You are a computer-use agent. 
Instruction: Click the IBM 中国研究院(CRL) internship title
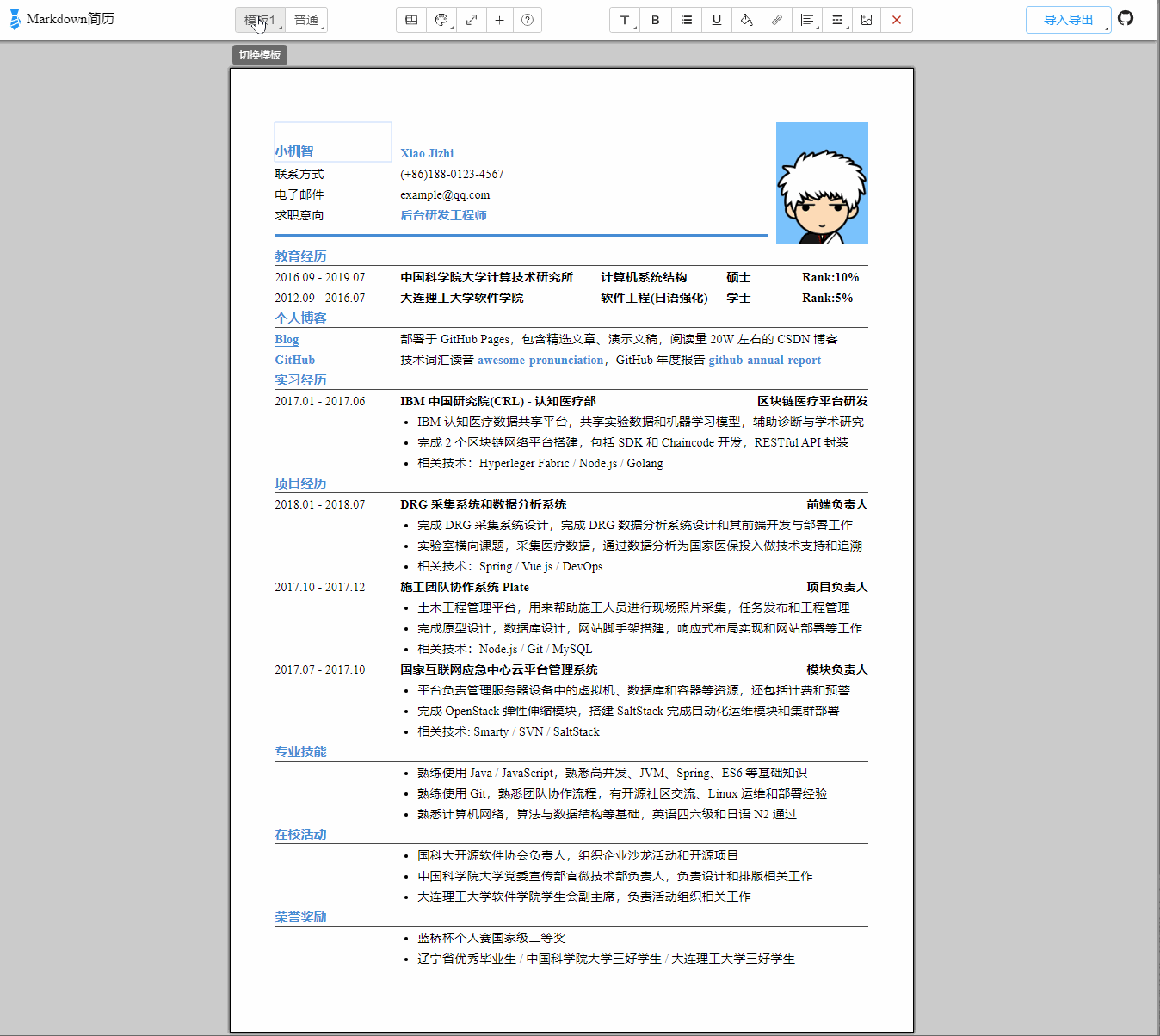[x=497, y=401]
